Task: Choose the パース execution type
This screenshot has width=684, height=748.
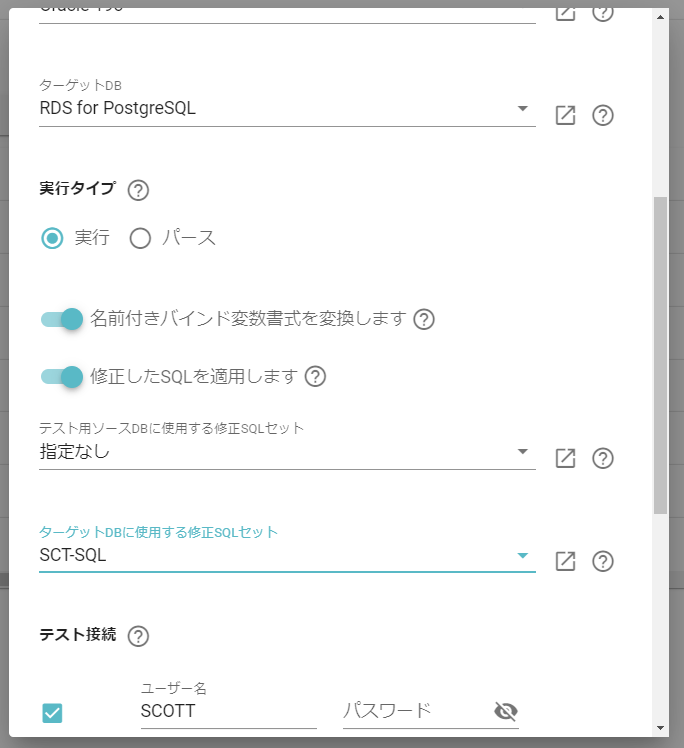Action: point(140,238)
